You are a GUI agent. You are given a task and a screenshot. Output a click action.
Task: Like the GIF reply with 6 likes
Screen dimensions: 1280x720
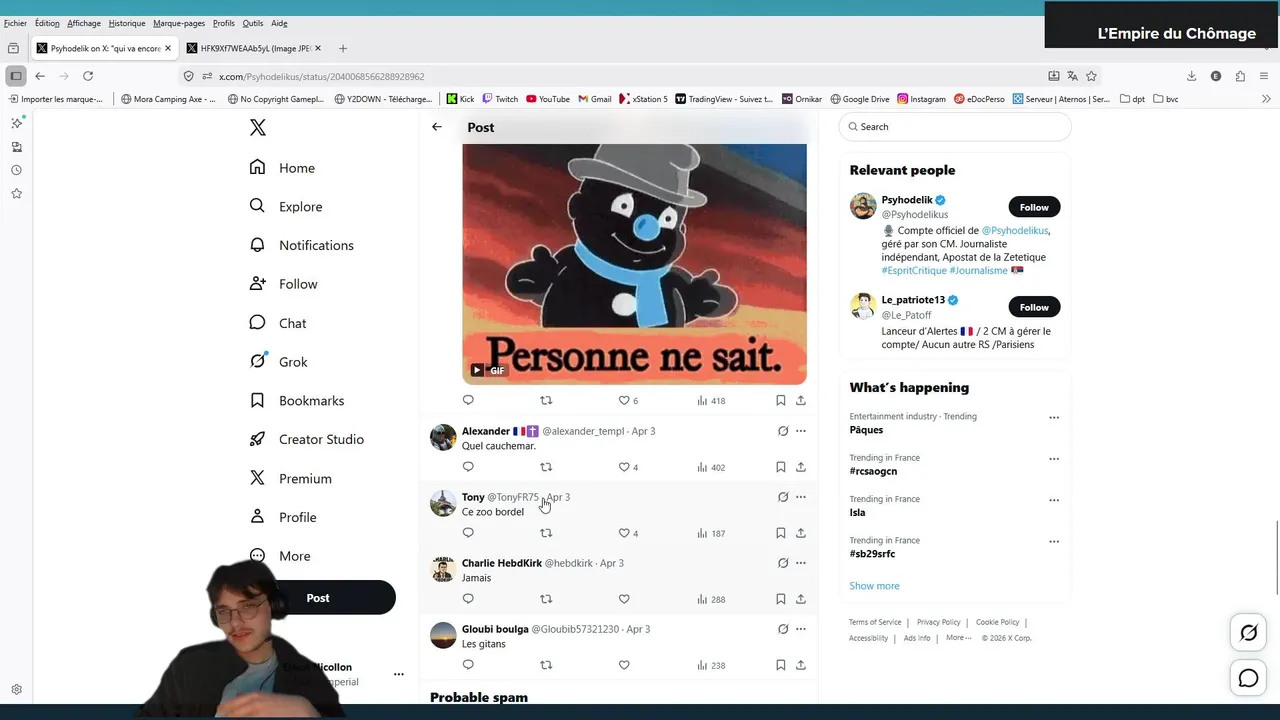point(628,400)
